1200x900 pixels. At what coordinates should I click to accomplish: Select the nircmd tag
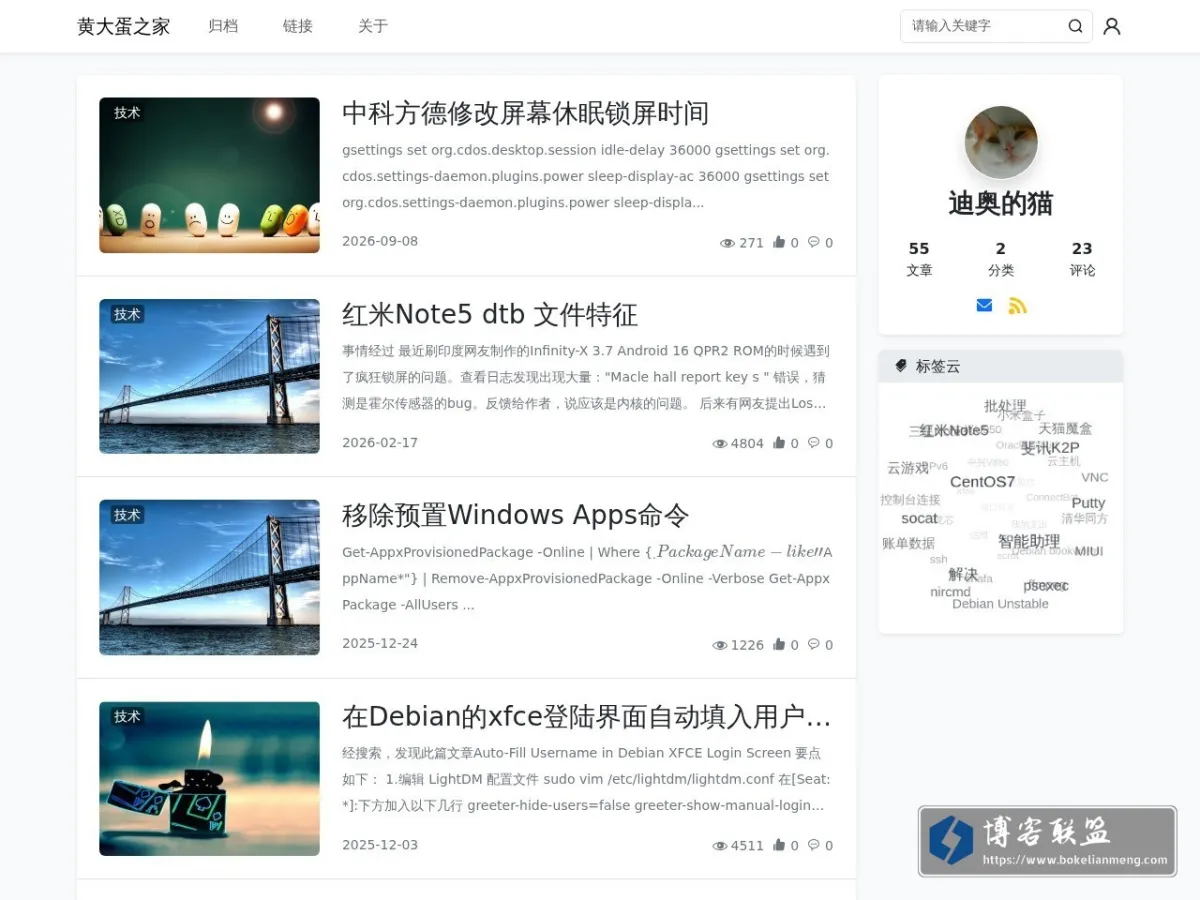click(950, 592)
